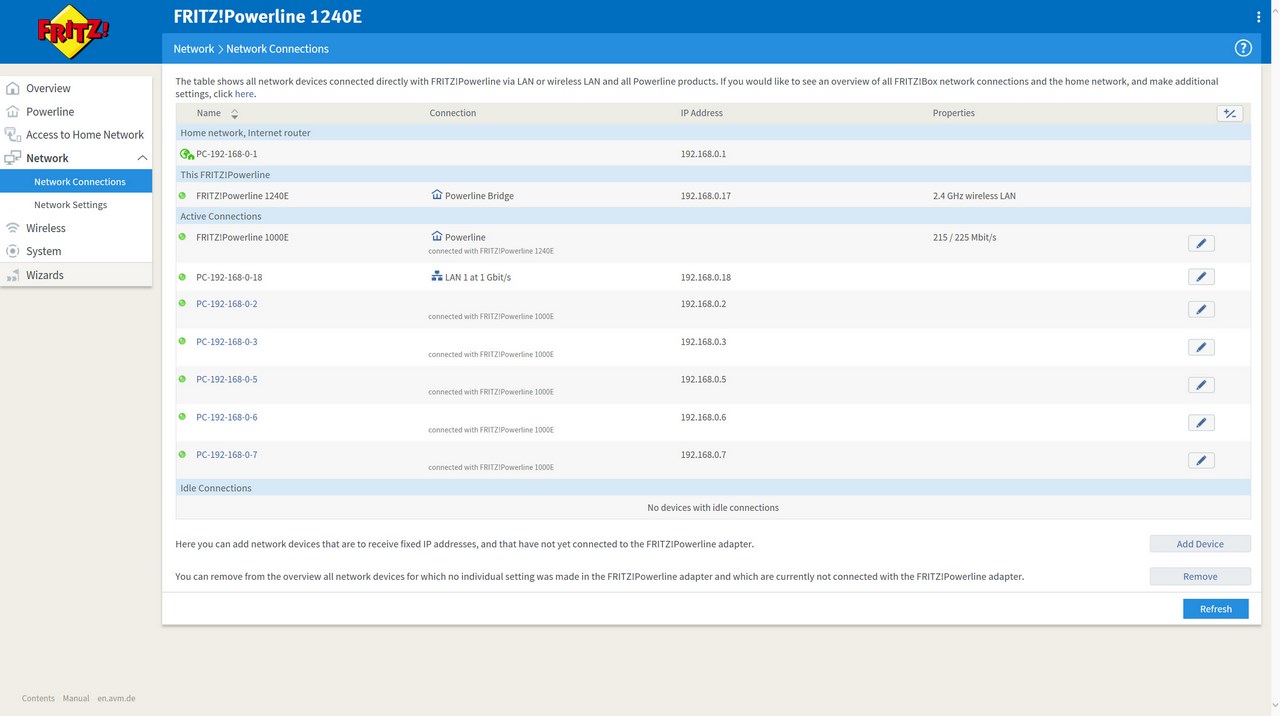Click the Connection column header
The height and width of the screenshot is (716, 1280).
(x=453, y=113)
